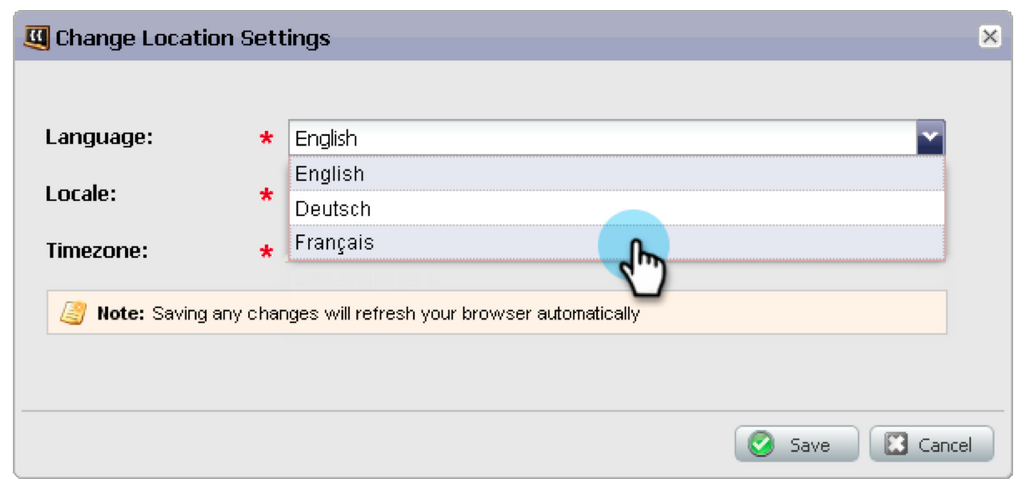Choose Deutsch from the language list
This screenshot has height=487, width=1026.
click(x=617, y=208)
